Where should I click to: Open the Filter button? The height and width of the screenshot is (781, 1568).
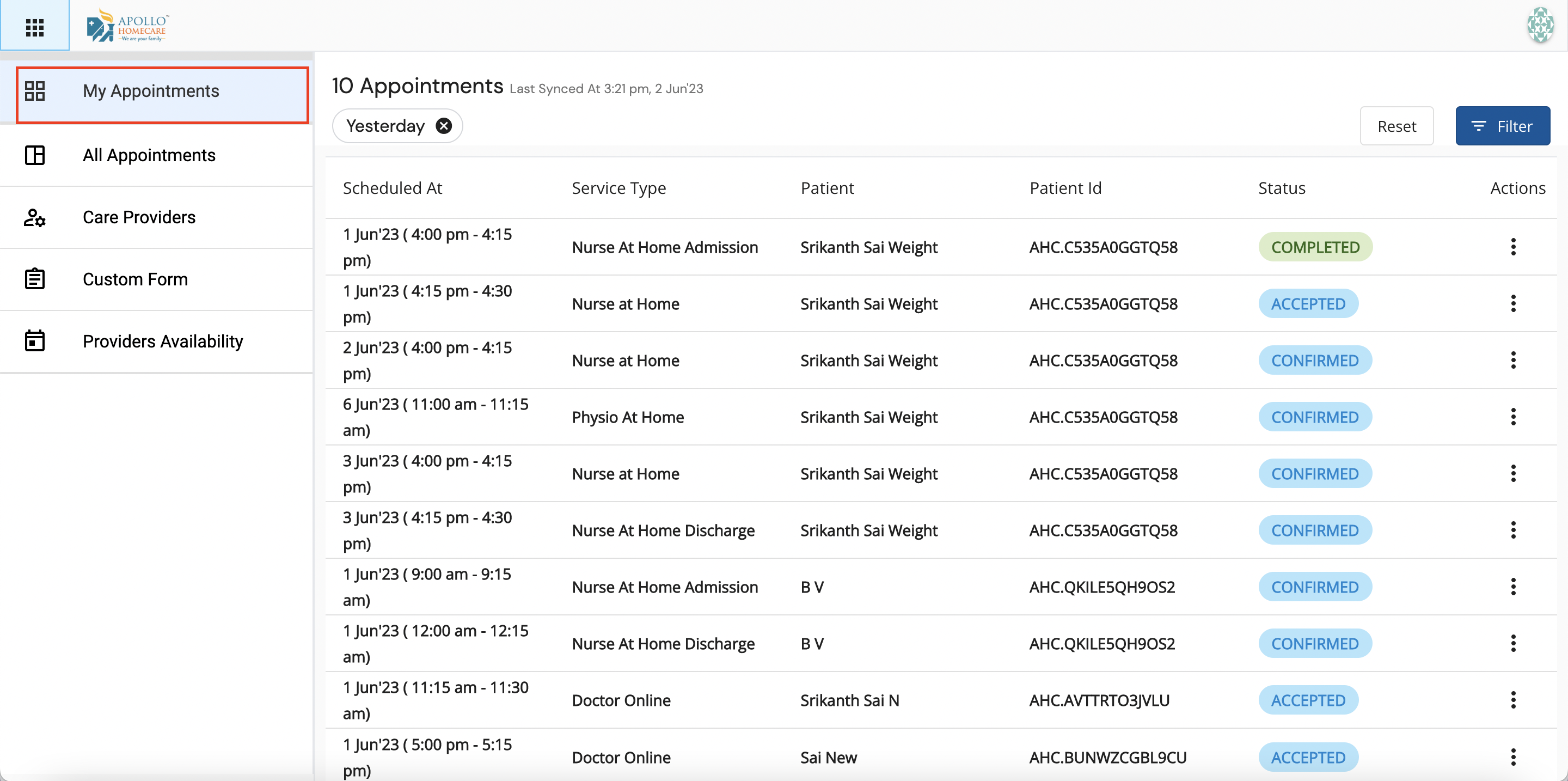pos(1502,126)
